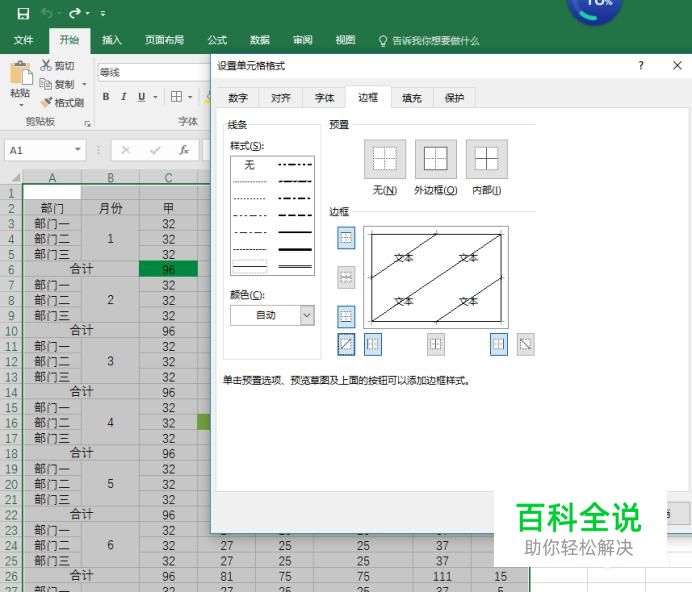Click the Copy icon in the ribbon
Viewport: 692px width, 592px height.
tap(46, 83)
